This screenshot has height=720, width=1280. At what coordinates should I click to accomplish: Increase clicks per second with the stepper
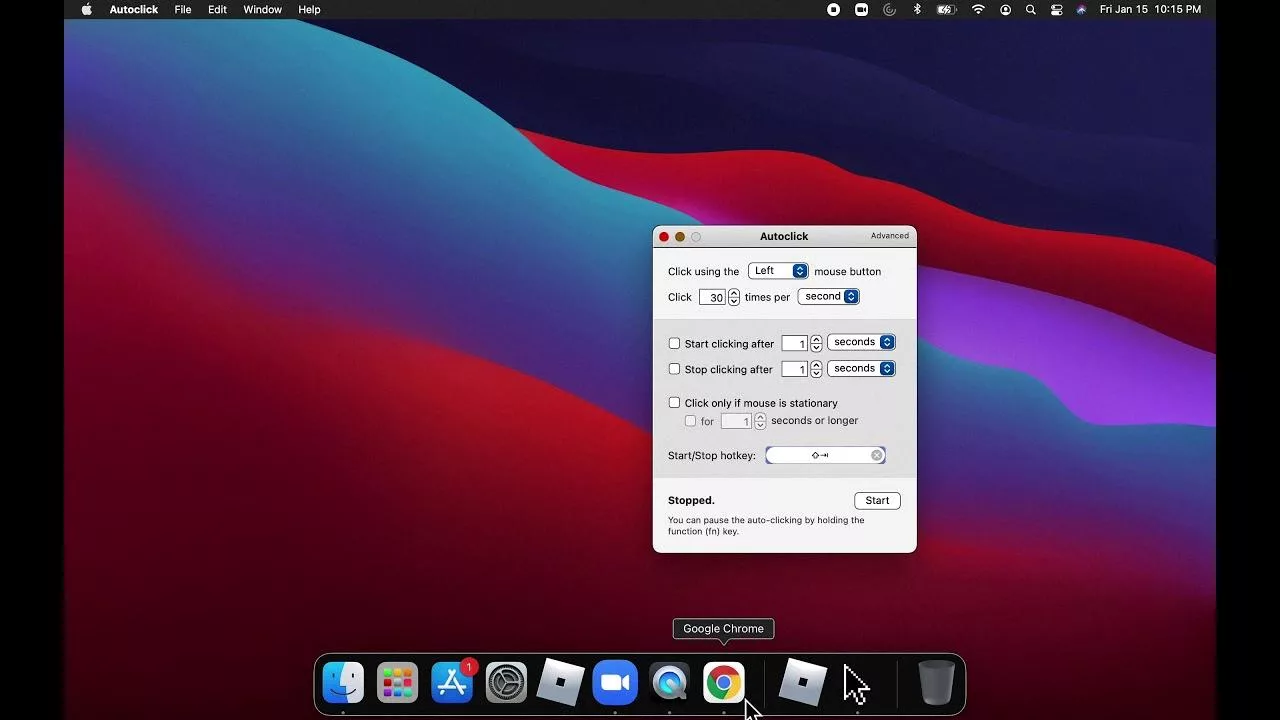pos(733,293)
